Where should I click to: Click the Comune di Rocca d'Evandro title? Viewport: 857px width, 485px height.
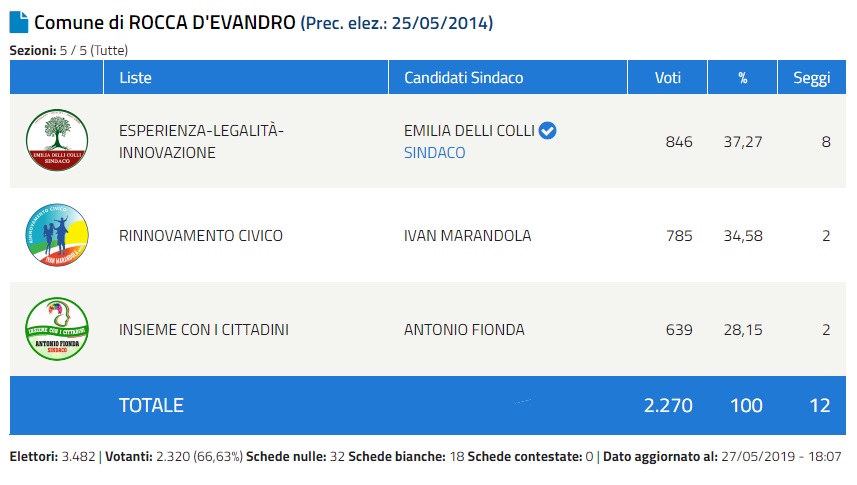pos(165,22)
